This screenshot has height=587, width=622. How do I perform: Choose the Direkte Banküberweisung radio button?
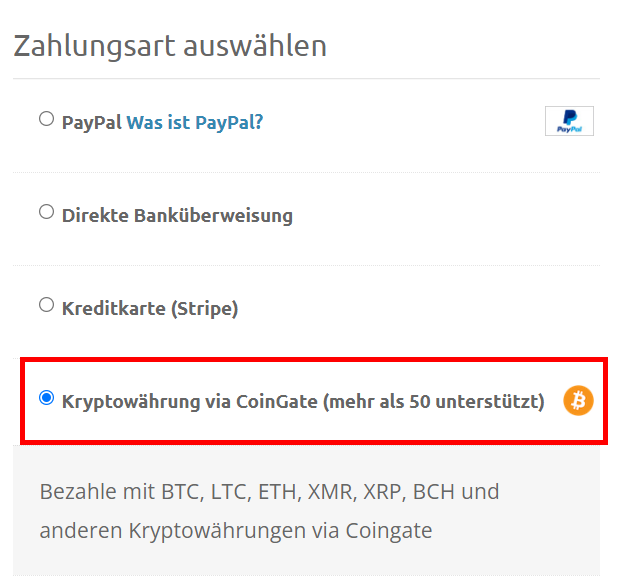coord(46,212)
